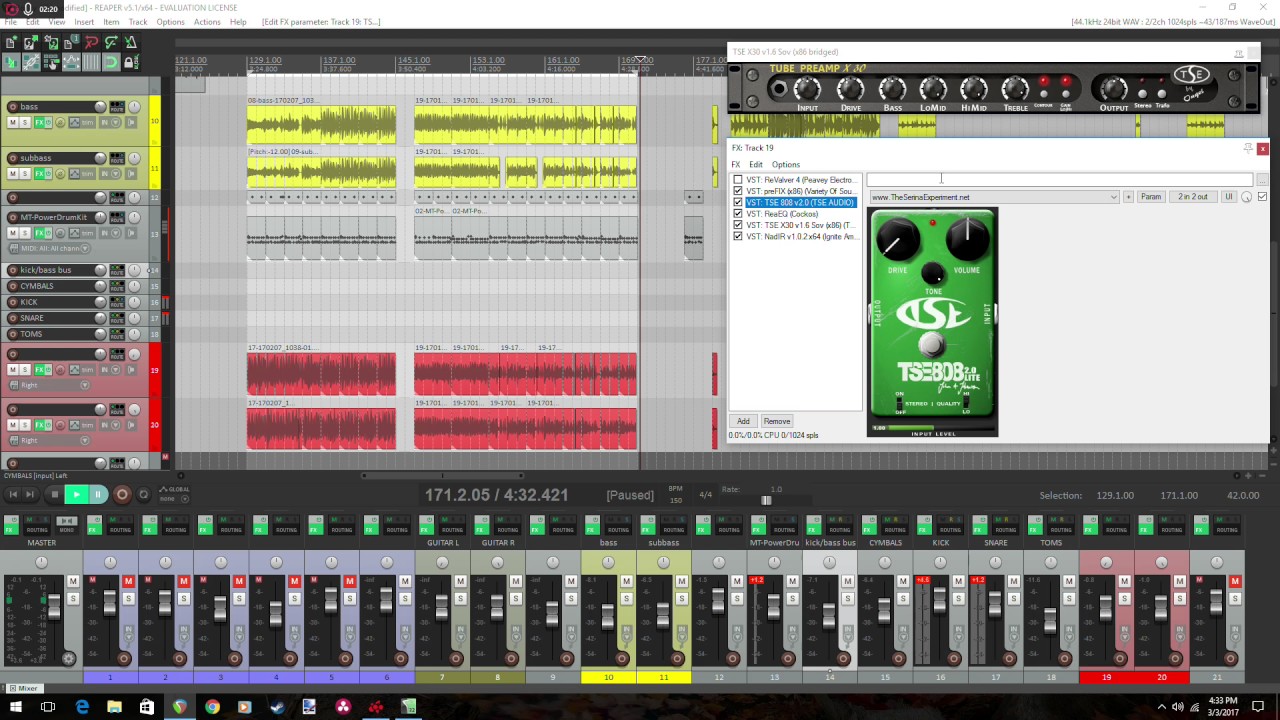Click the grid lines toolbar icon

(x=91, y=62)
